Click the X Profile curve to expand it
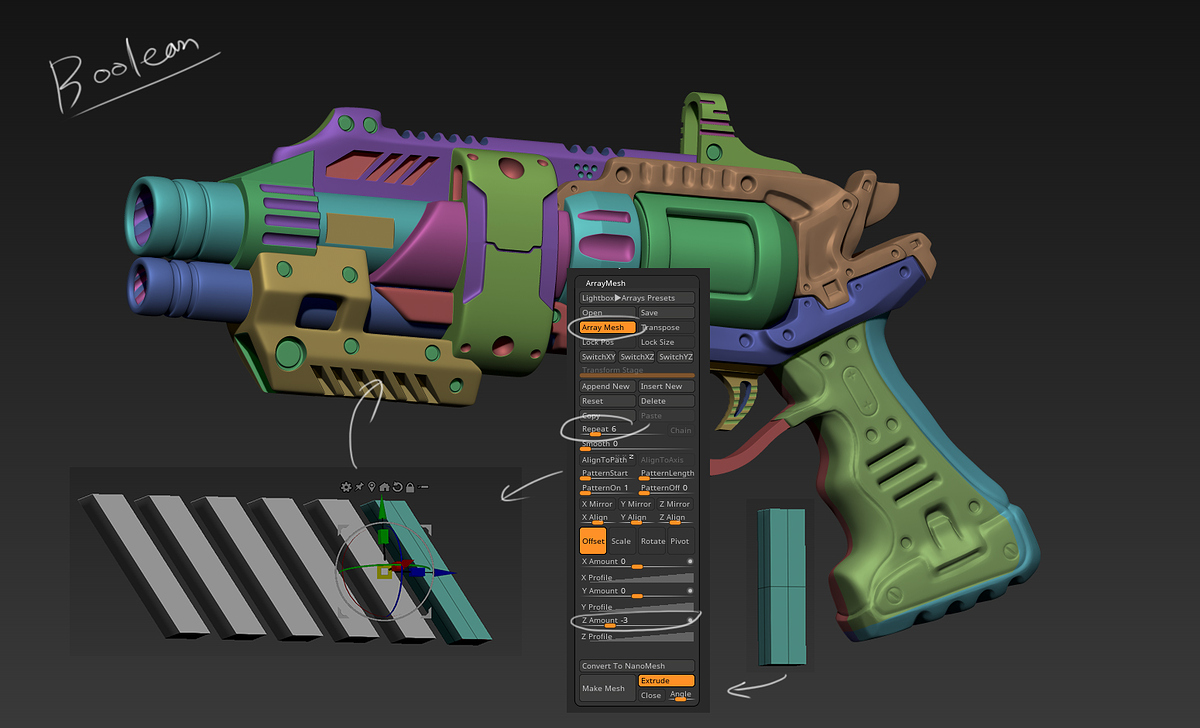This screenshot has height=728, width=1200. 637,577
